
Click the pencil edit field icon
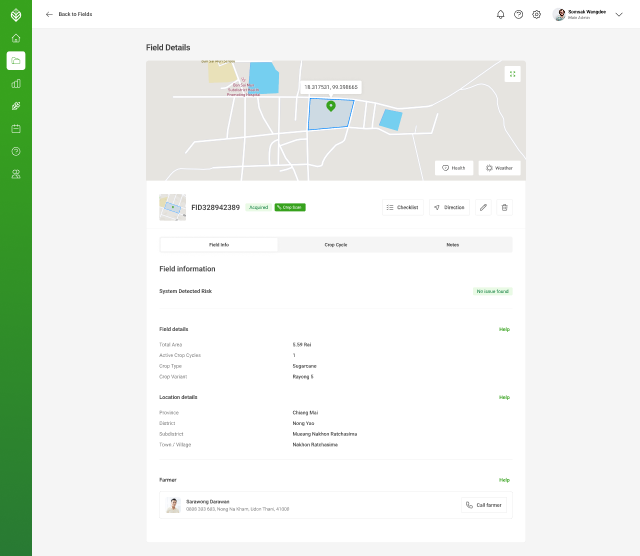tap(483, 207)
